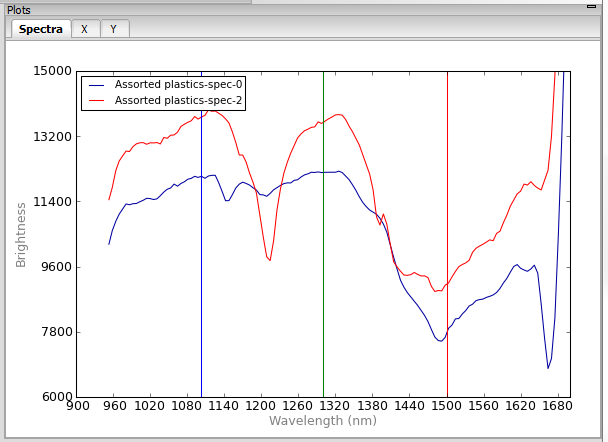
Task: Open the X plot tab
Action: coord(84,29)
